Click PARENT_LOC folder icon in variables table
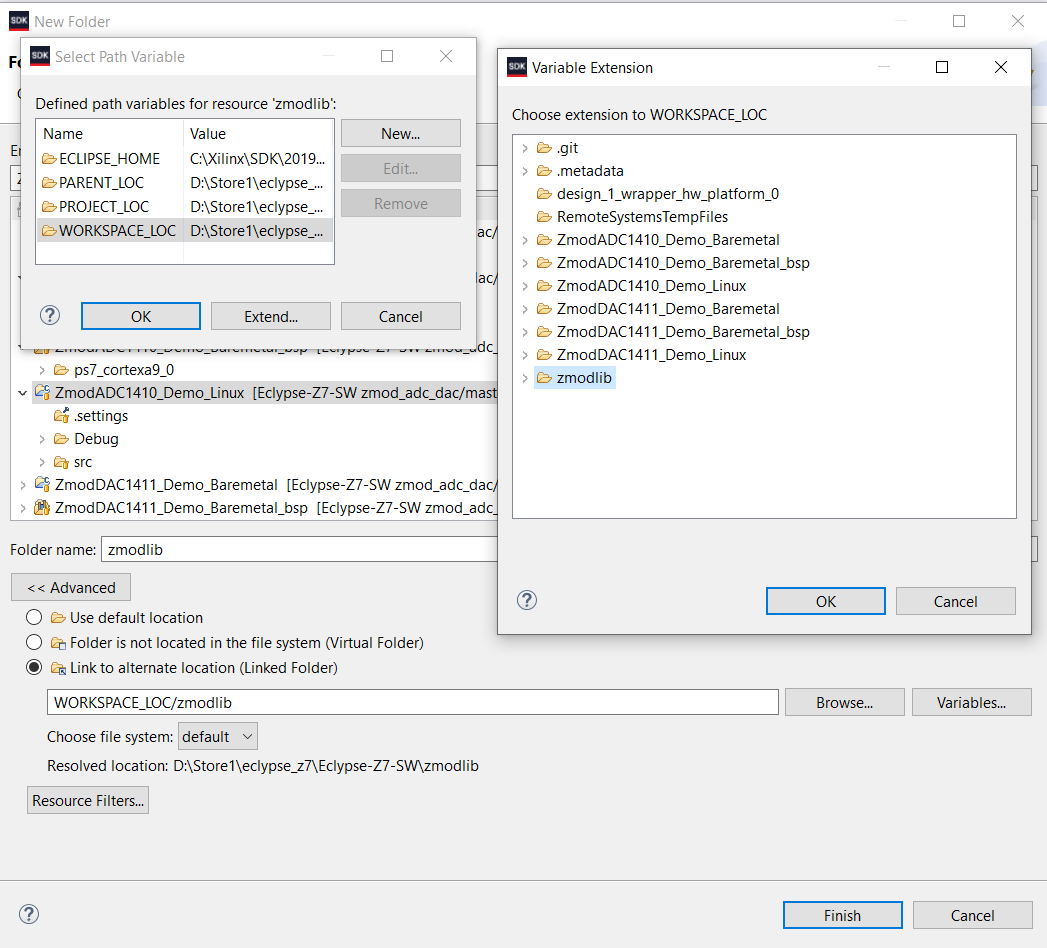1047x948 pixels. [x=49, y=183]
